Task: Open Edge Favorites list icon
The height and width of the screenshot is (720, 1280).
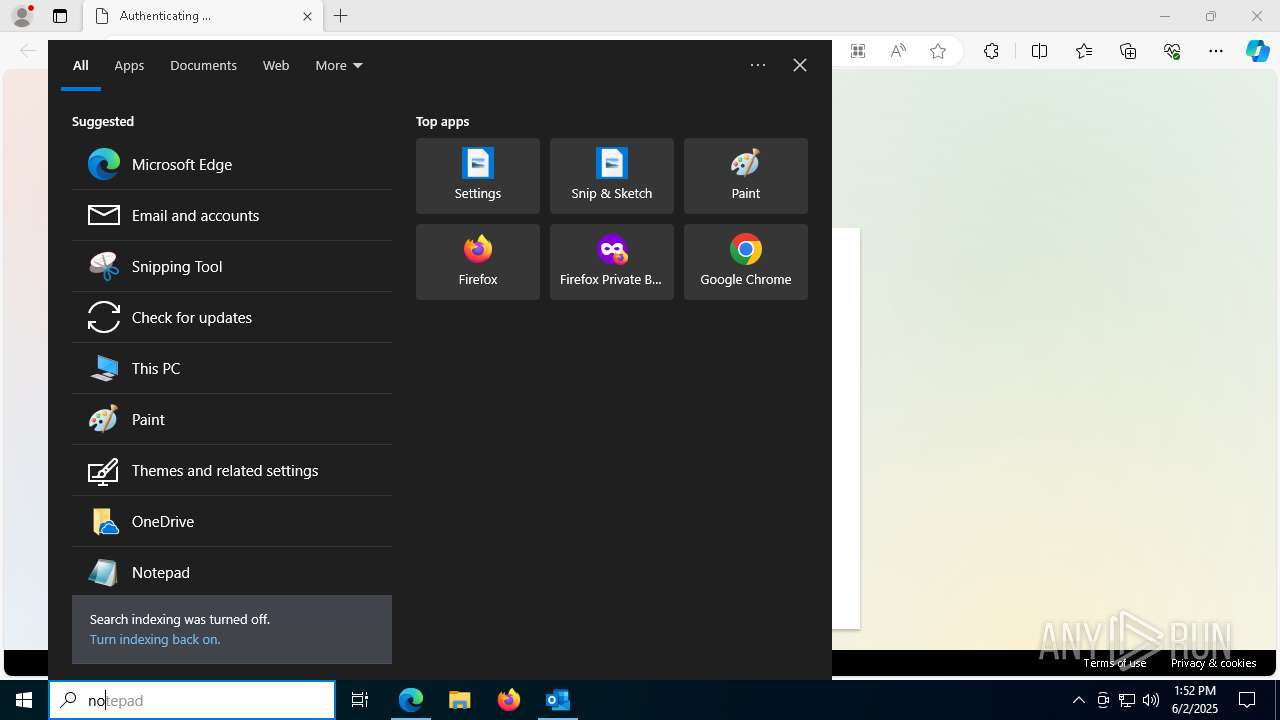Action: coord(1084,51)
